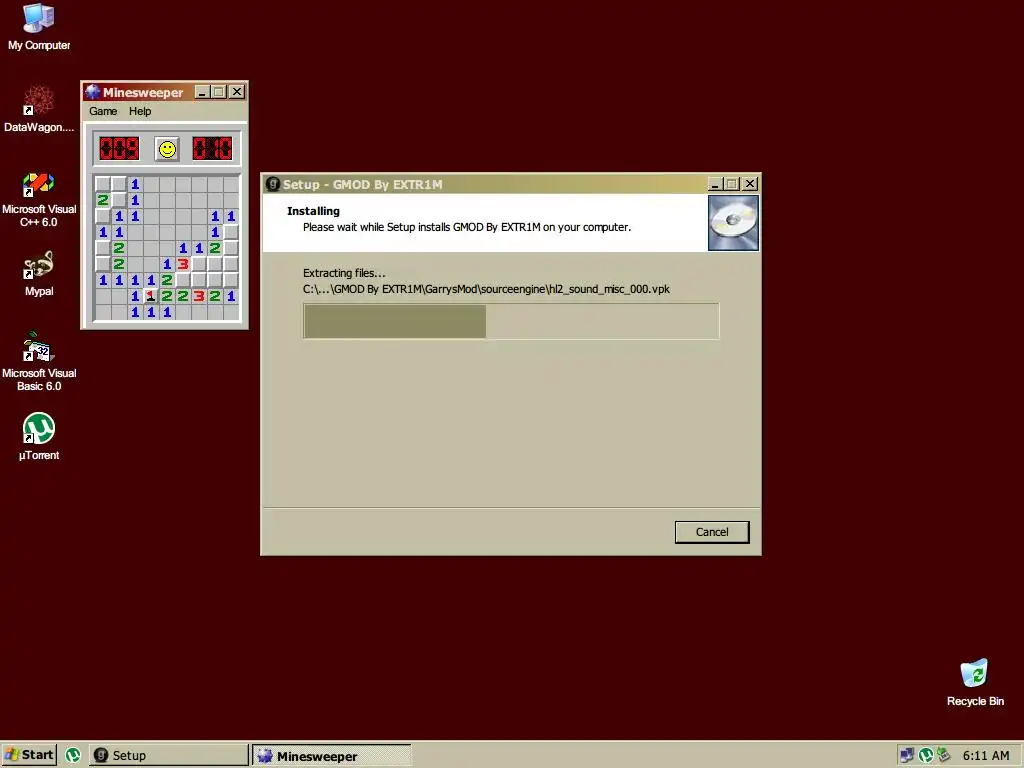This screenshot has height=768, width=1024.
Task: Click the hl2_sound_misc_000.vpk file path text
Action: tap(486, 289)
